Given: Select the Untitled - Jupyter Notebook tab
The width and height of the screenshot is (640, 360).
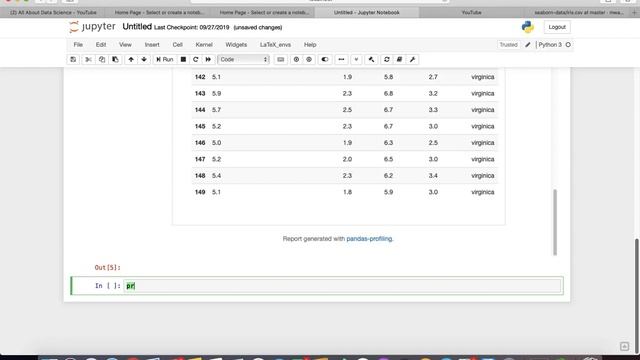Looking at the screenshot, I should pyautogui.click(x=367, y=13).
